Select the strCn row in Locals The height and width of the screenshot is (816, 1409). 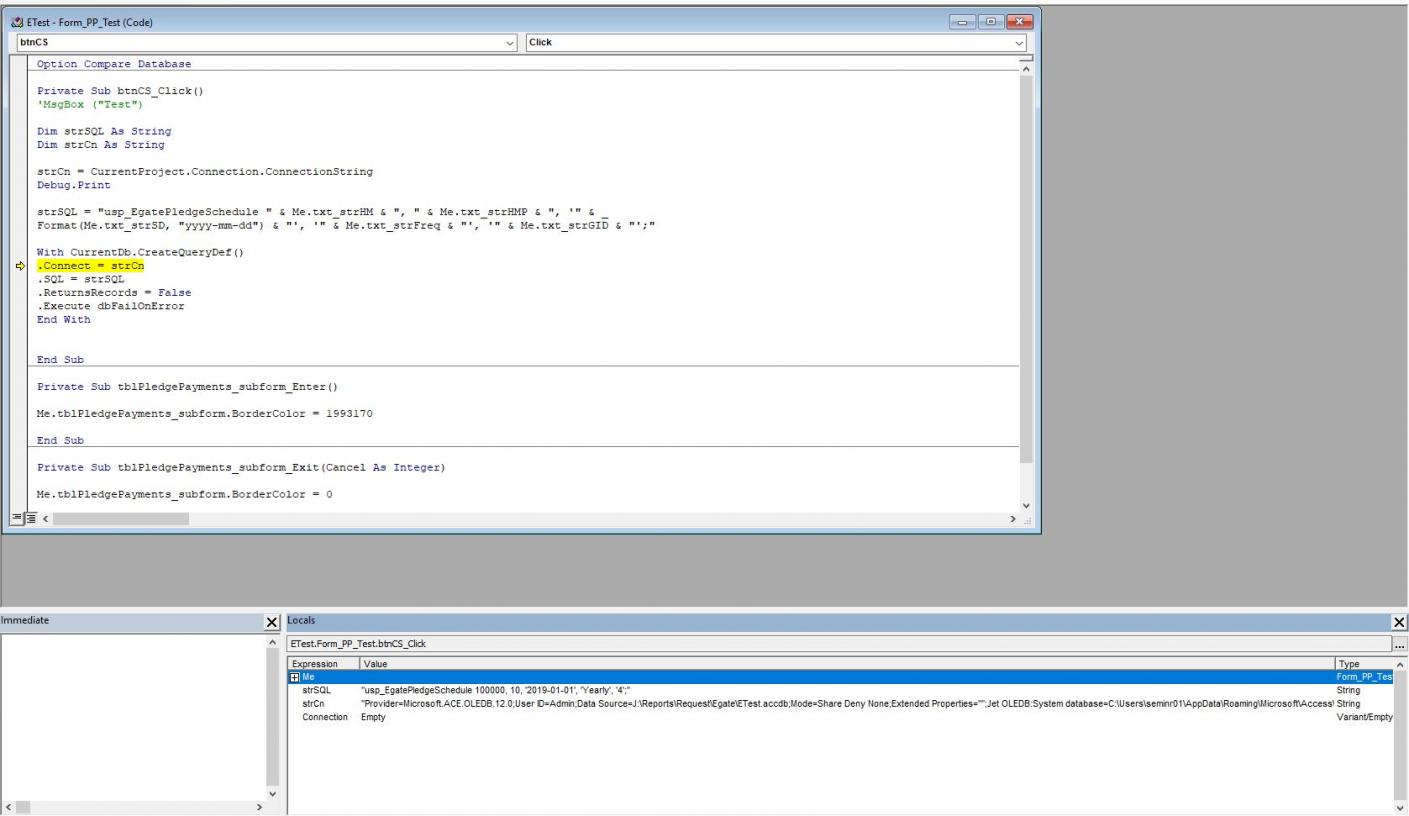(840, 704)
